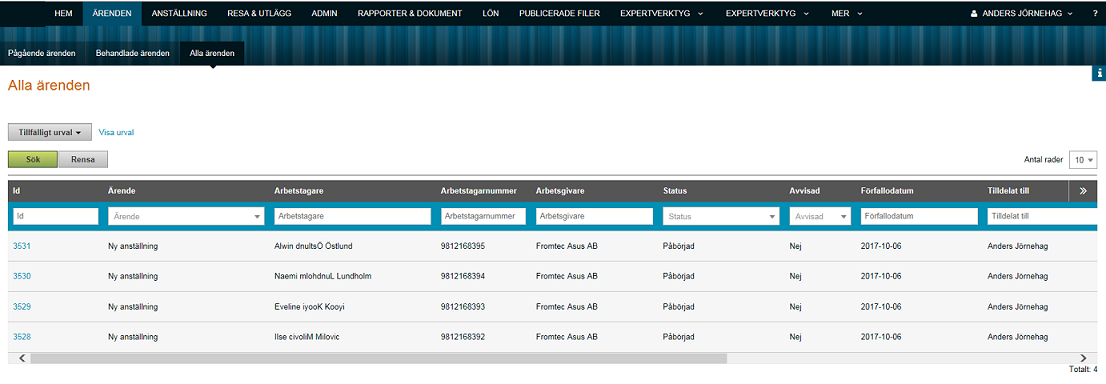The image size is (1106, 384).
Task: Select Naemi mlohdnuL Lundholm name cell
Action: pyautogui.click(x=322, y=276)
